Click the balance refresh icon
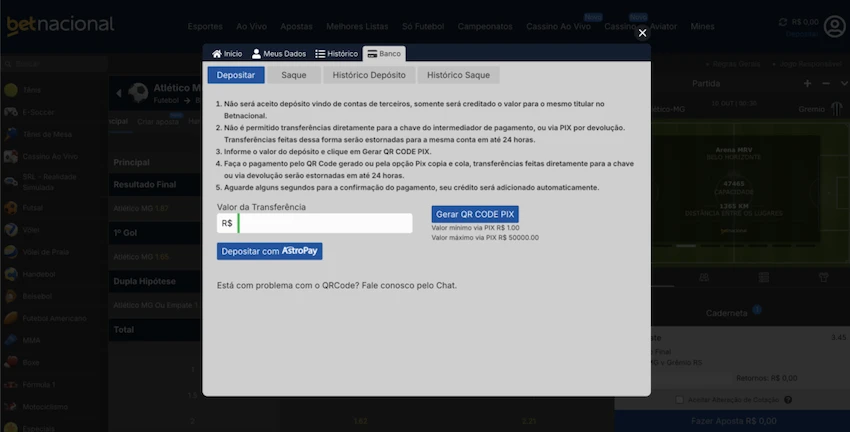 (x=783, y=22)
